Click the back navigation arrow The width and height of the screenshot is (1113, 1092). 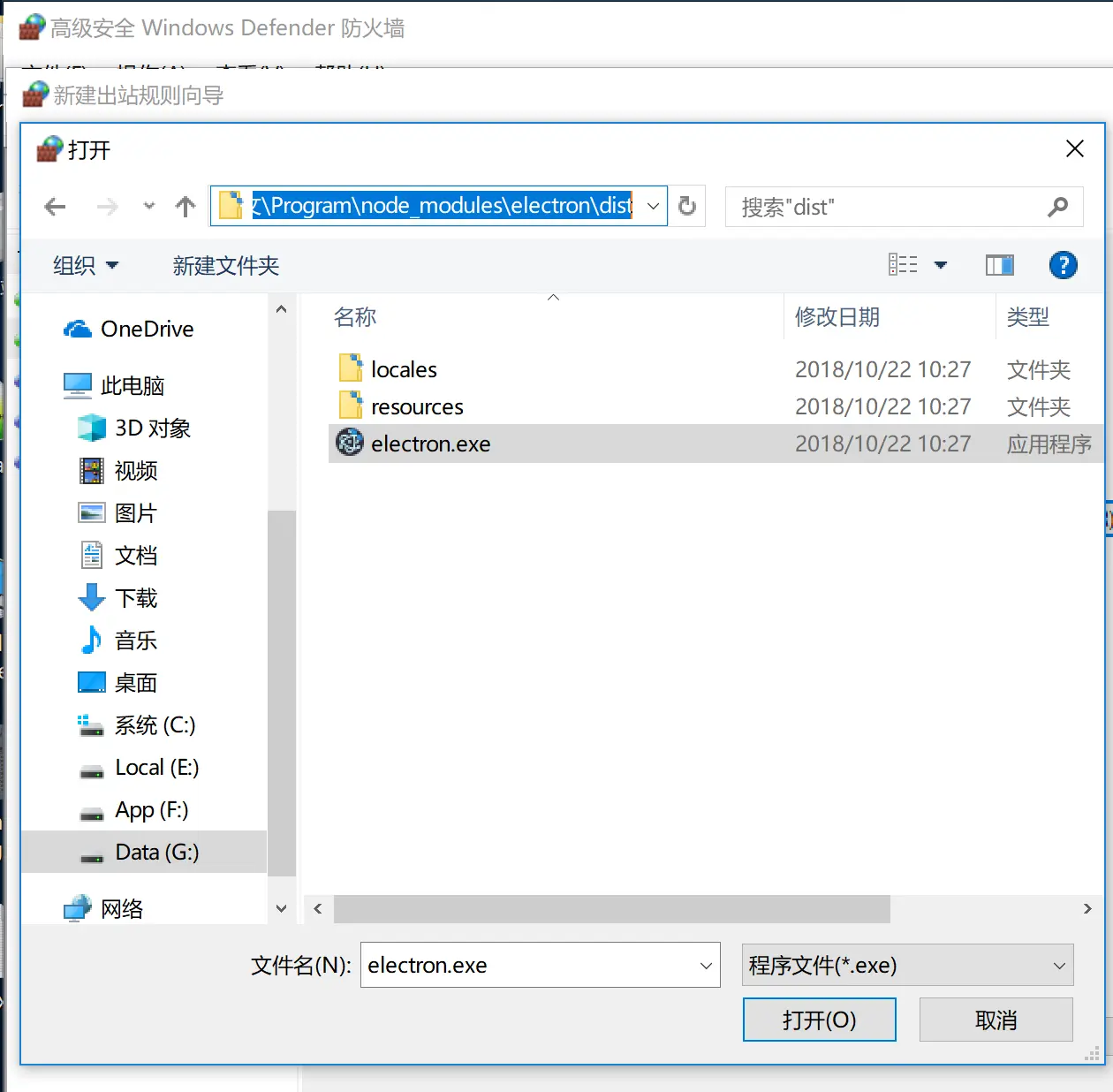56,207
